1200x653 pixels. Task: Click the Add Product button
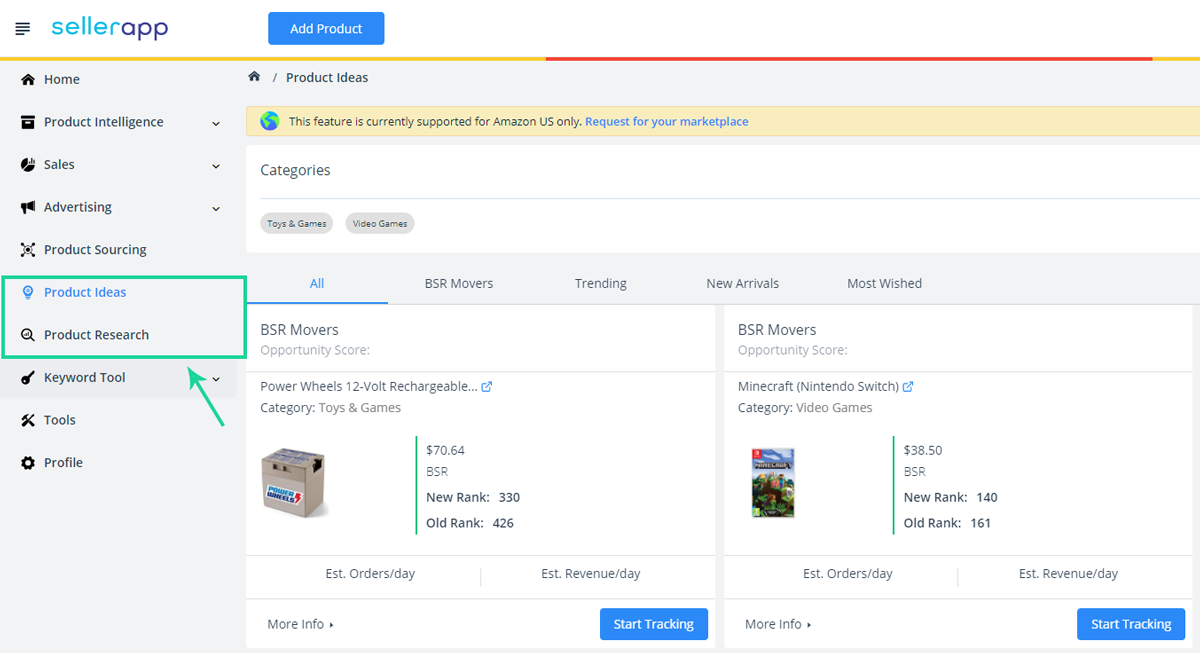click(326, 29)
